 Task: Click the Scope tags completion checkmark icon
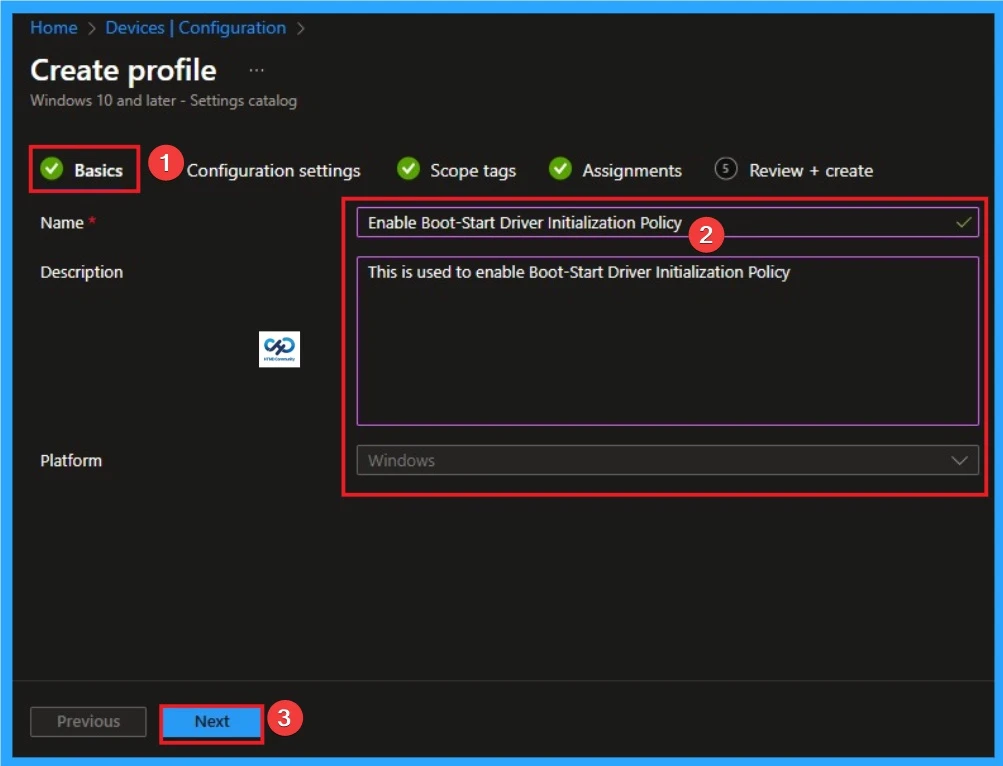tap(408, 169)
